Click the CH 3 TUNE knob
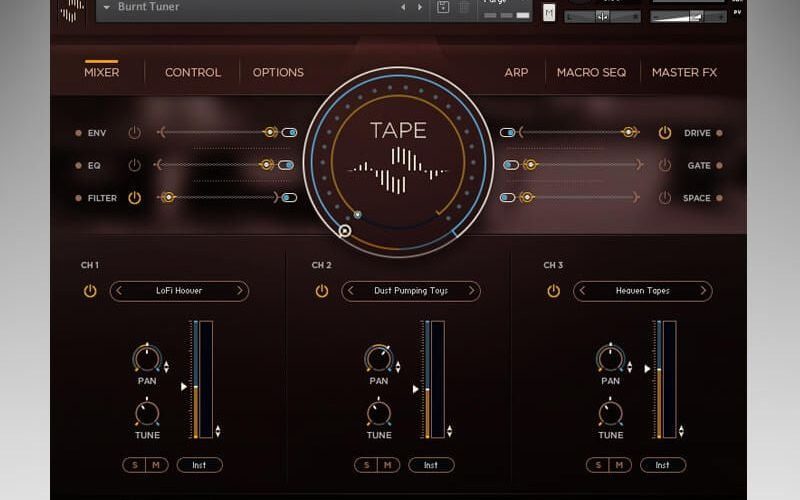This screenshot has height=500, width=800. coord(610,413)
